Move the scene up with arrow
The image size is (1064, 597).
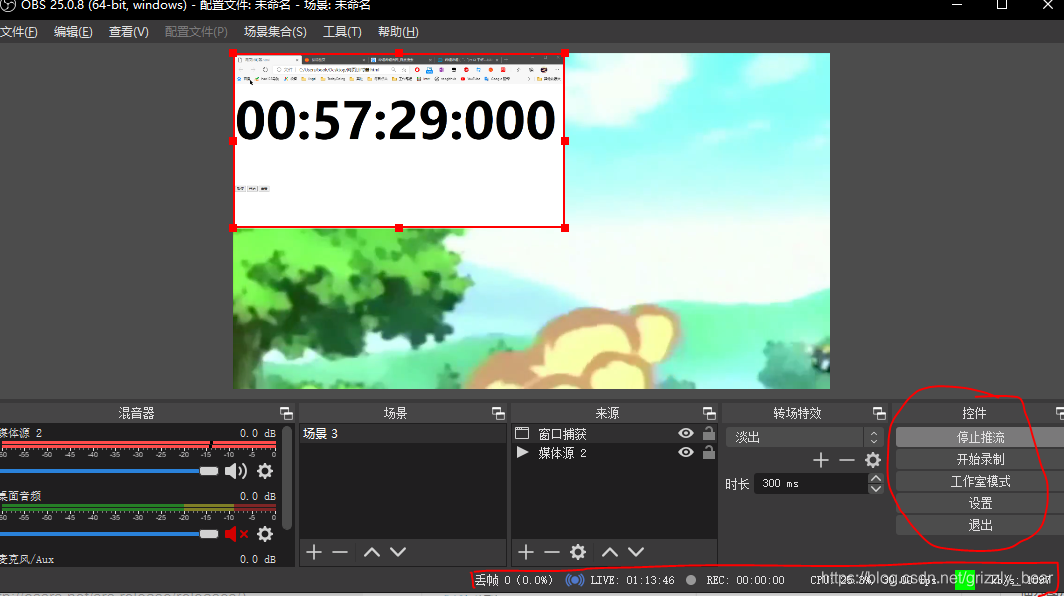pyautogui.click(x=372, y=552)
